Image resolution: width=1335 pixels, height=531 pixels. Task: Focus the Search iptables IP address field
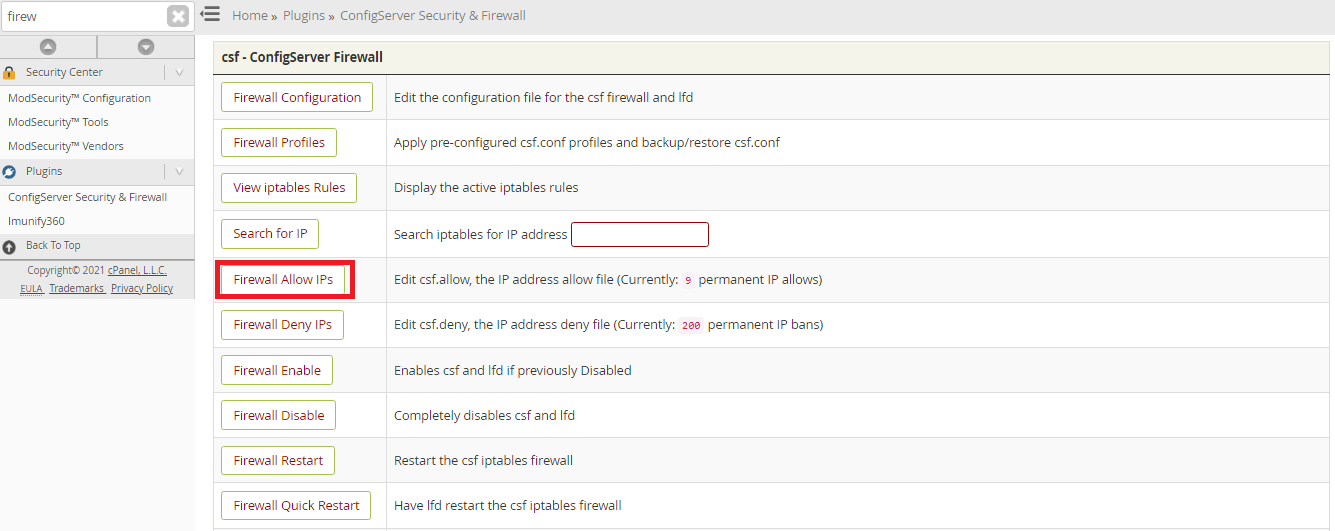click(640, 234)
